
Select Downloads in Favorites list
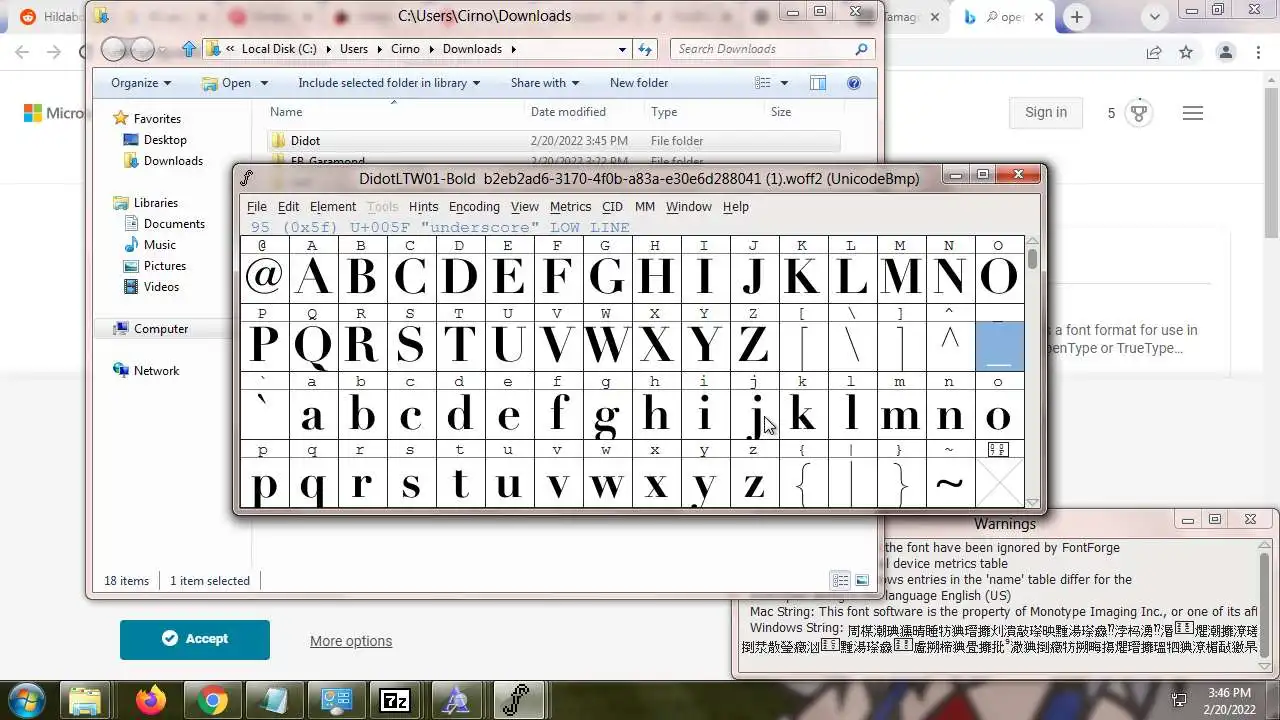tap(173, 161)
